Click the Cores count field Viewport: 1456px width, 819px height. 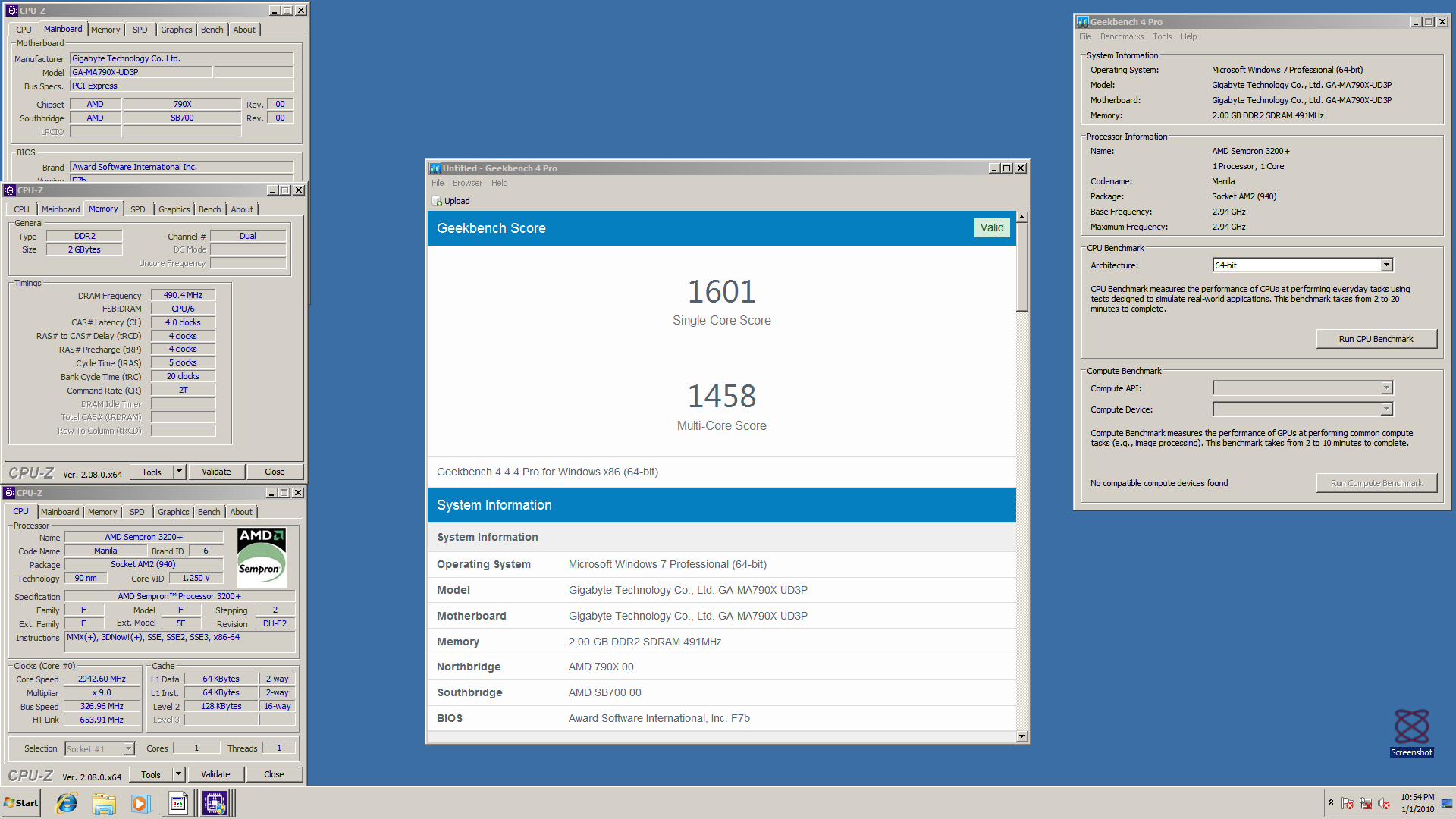coord(196,748)
